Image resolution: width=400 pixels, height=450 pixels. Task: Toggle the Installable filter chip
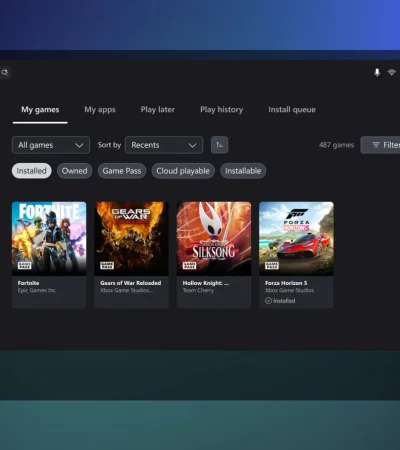[243, 171]
